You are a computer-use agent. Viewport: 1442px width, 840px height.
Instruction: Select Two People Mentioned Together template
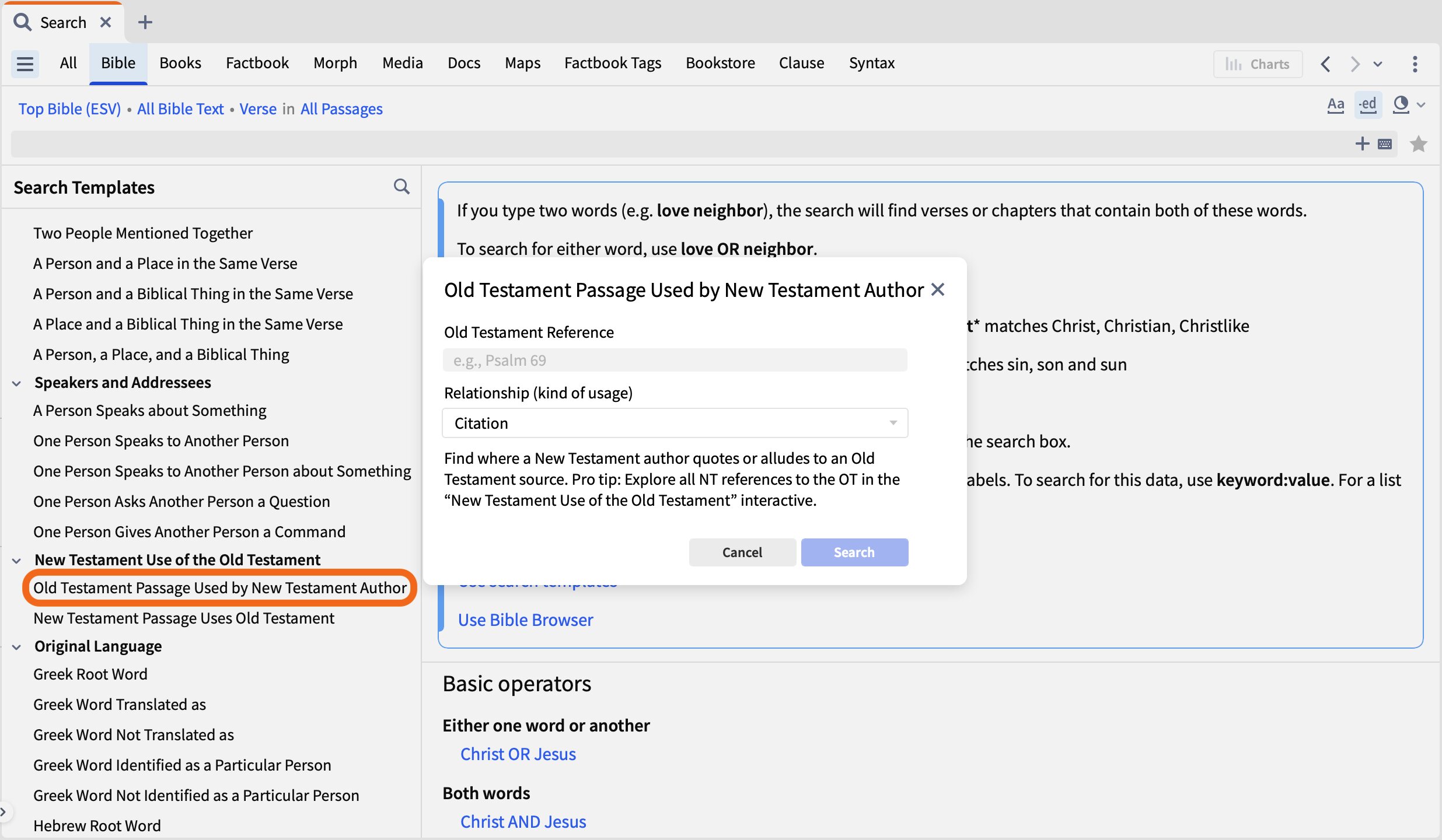point(143,233)
